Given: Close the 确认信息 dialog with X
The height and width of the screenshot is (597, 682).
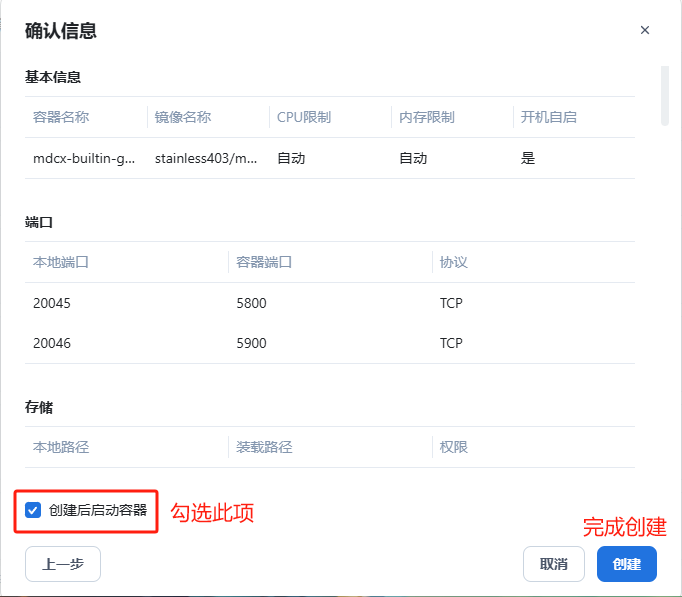Looking at the screenshot, I should tap(645, 30).
